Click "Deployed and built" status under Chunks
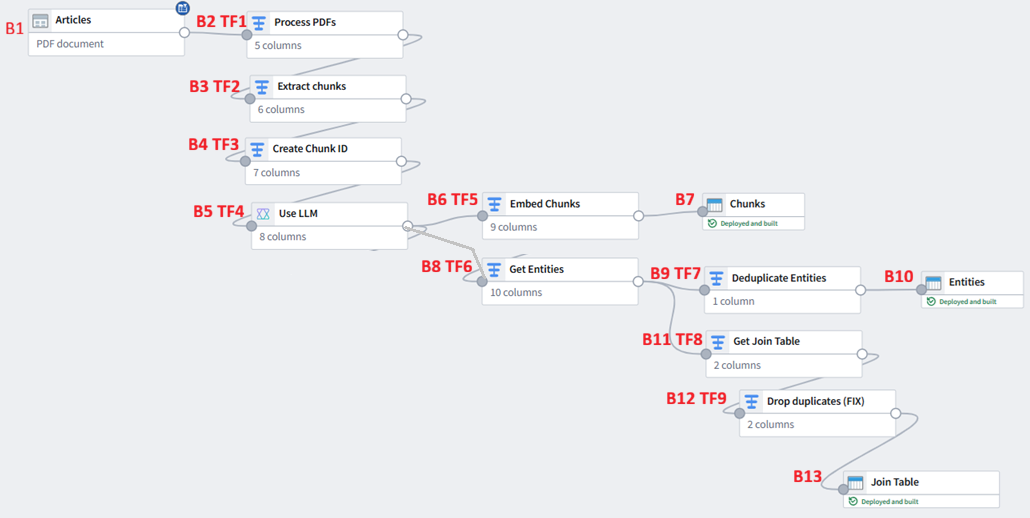The width and height of the screenshot is (1030, 518). 748,223
